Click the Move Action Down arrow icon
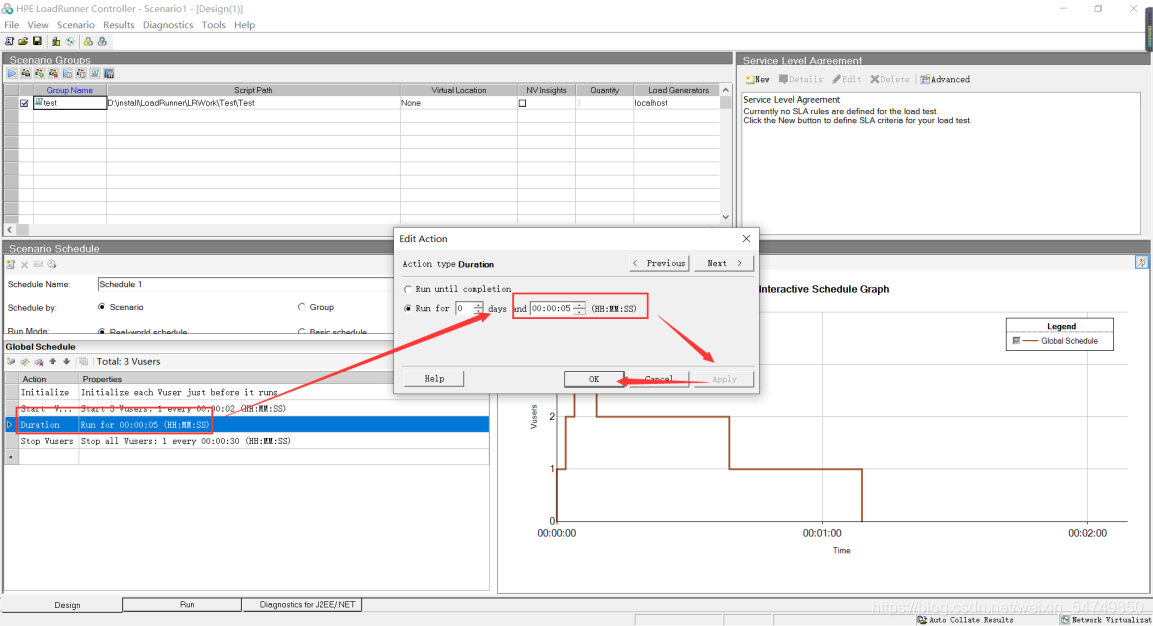Screen dimensions: 1153x626 coord(66,361)
